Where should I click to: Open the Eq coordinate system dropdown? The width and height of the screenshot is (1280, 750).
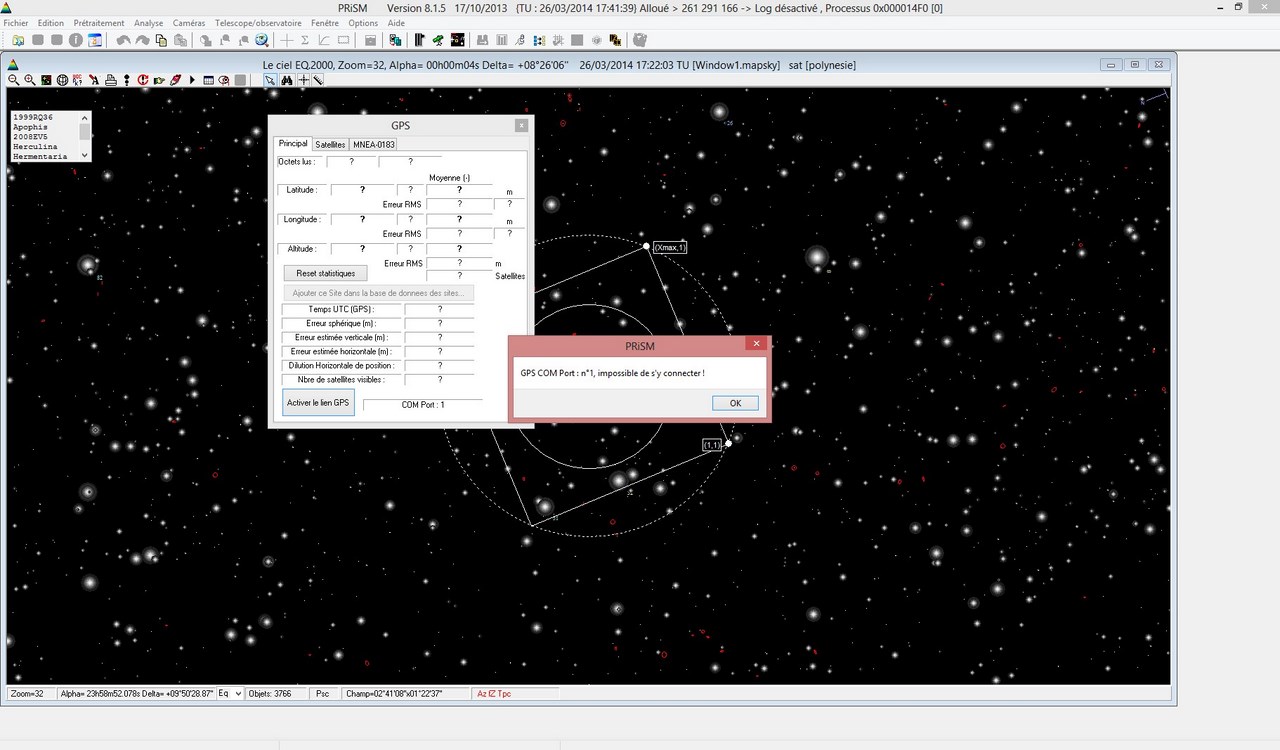[230, 693]
